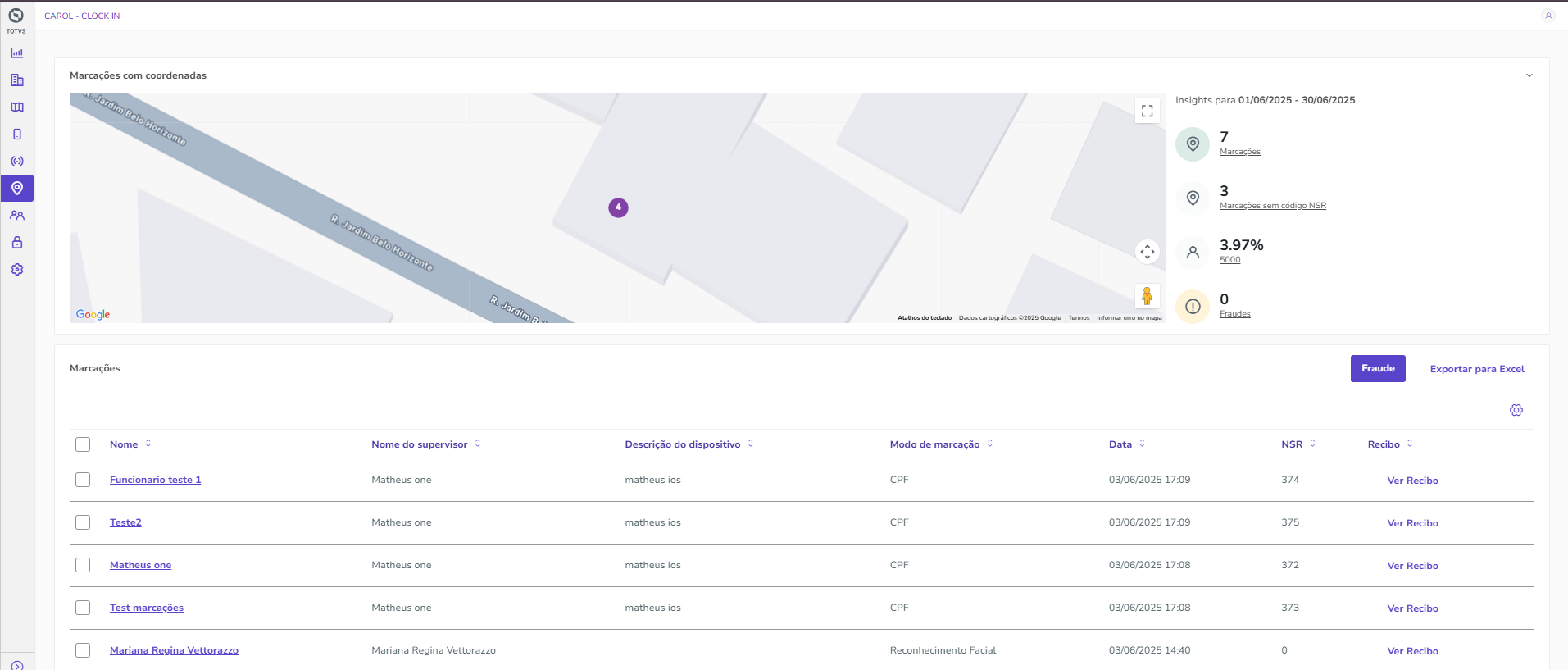Screen dimensions: 1568x670
Task: Click the Street View pegman on map
Action: pos(1147,296)
